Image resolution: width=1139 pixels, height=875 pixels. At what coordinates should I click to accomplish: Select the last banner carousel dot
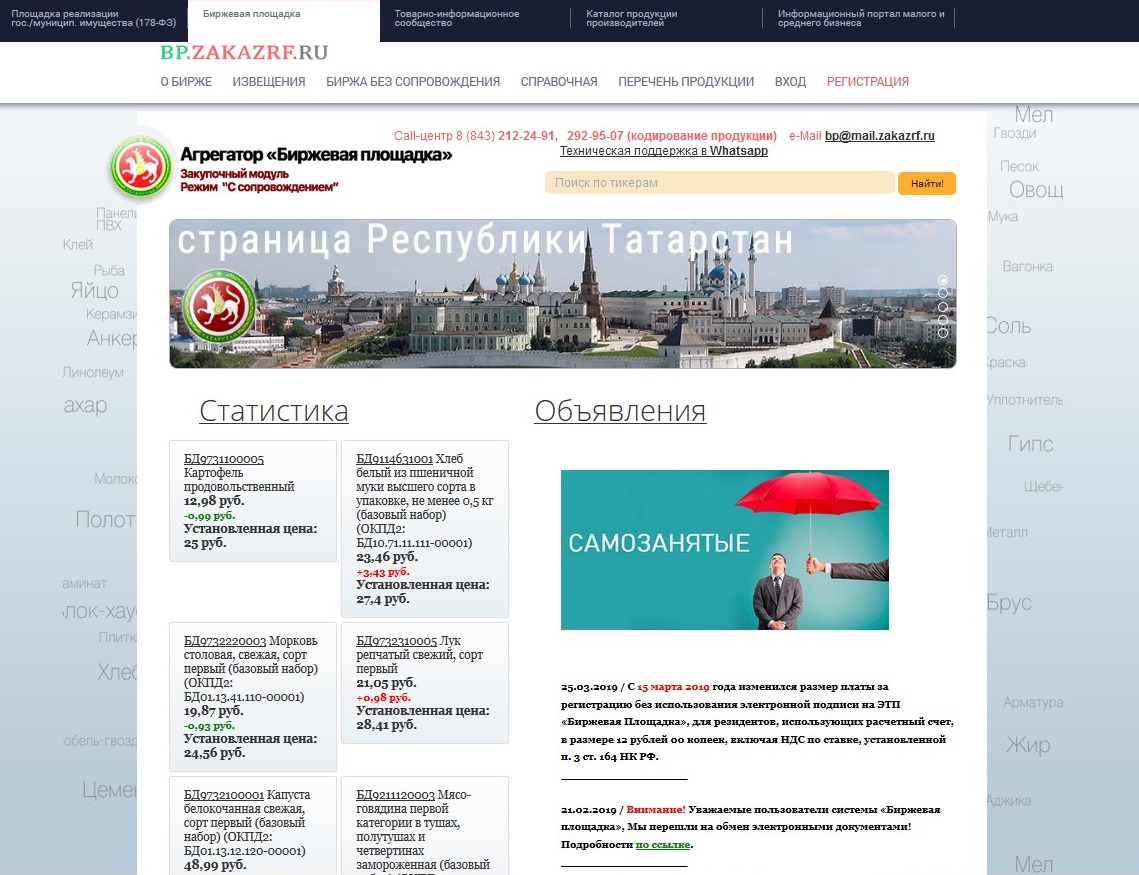click(942, 333)
